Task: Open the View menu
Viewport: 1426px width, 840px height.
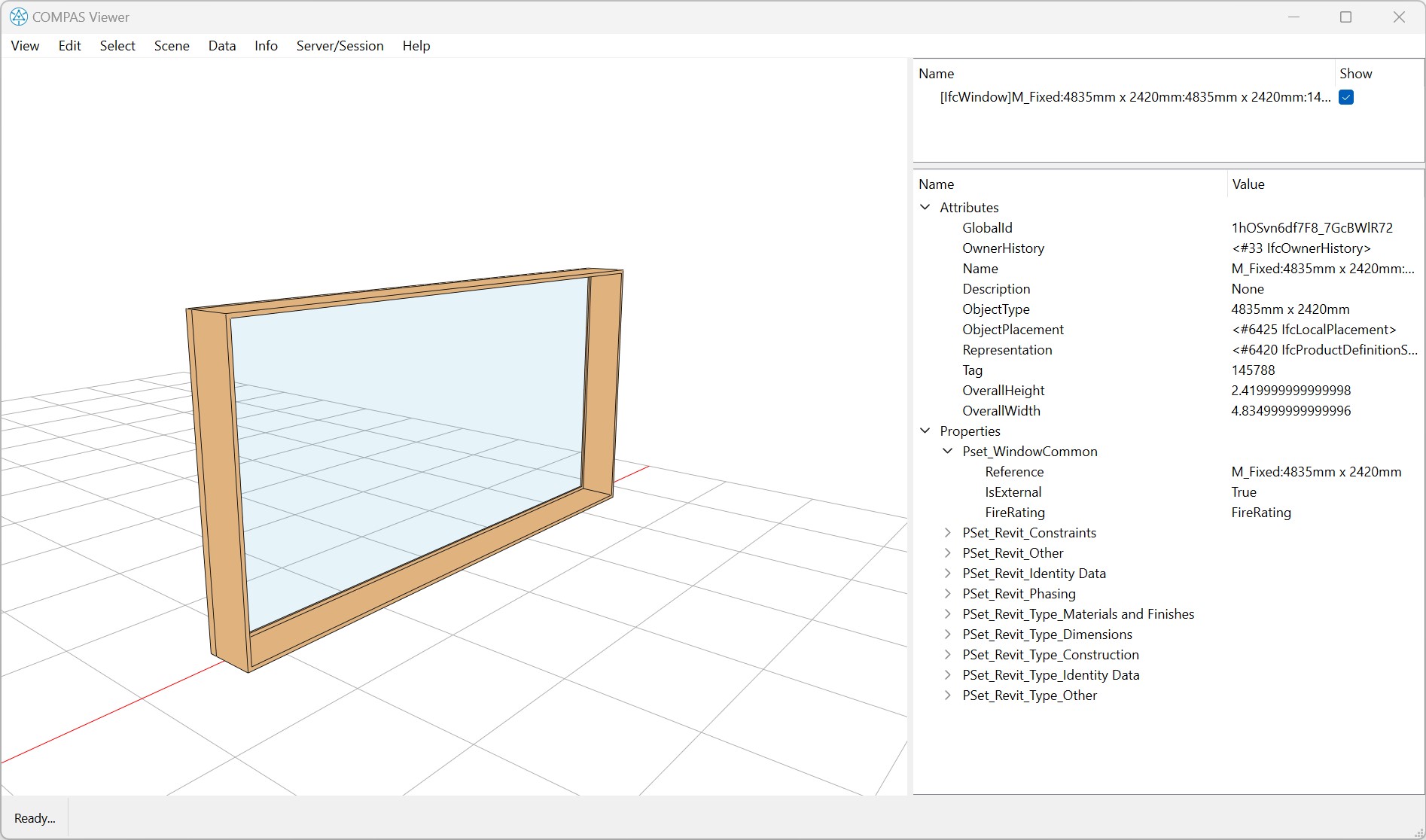Action: click(x=25, y=46)
